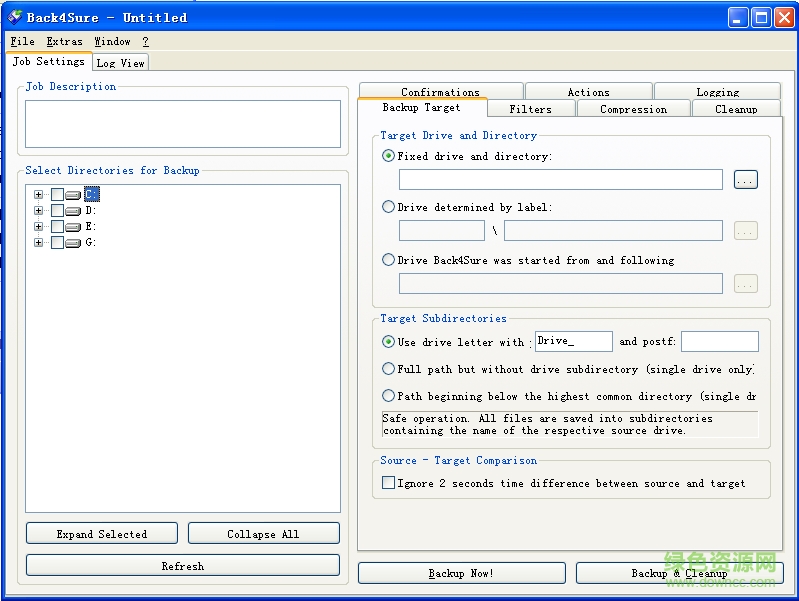Click the Collapse All button
This screenshot has width=799, height=601.
263,534
